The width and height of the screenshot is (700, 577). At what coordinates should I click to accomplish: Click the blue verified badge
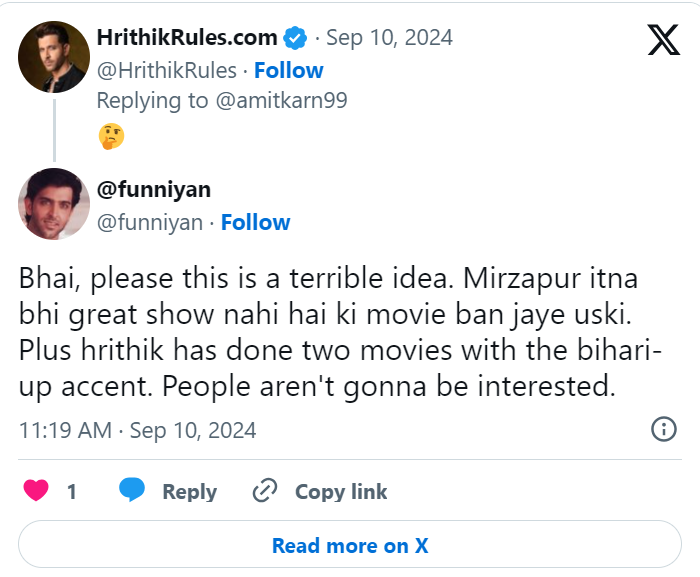296,38
